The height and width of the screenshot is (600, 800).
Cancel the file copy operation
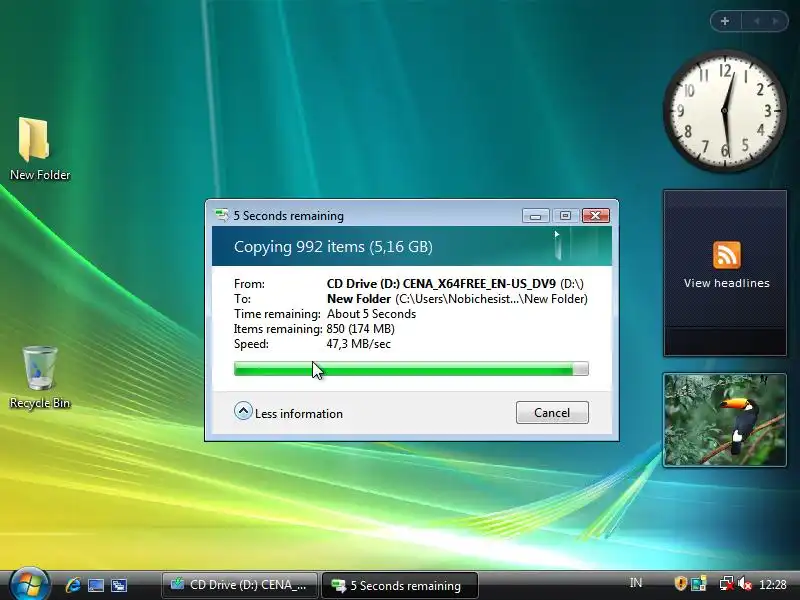coord(552,412)
